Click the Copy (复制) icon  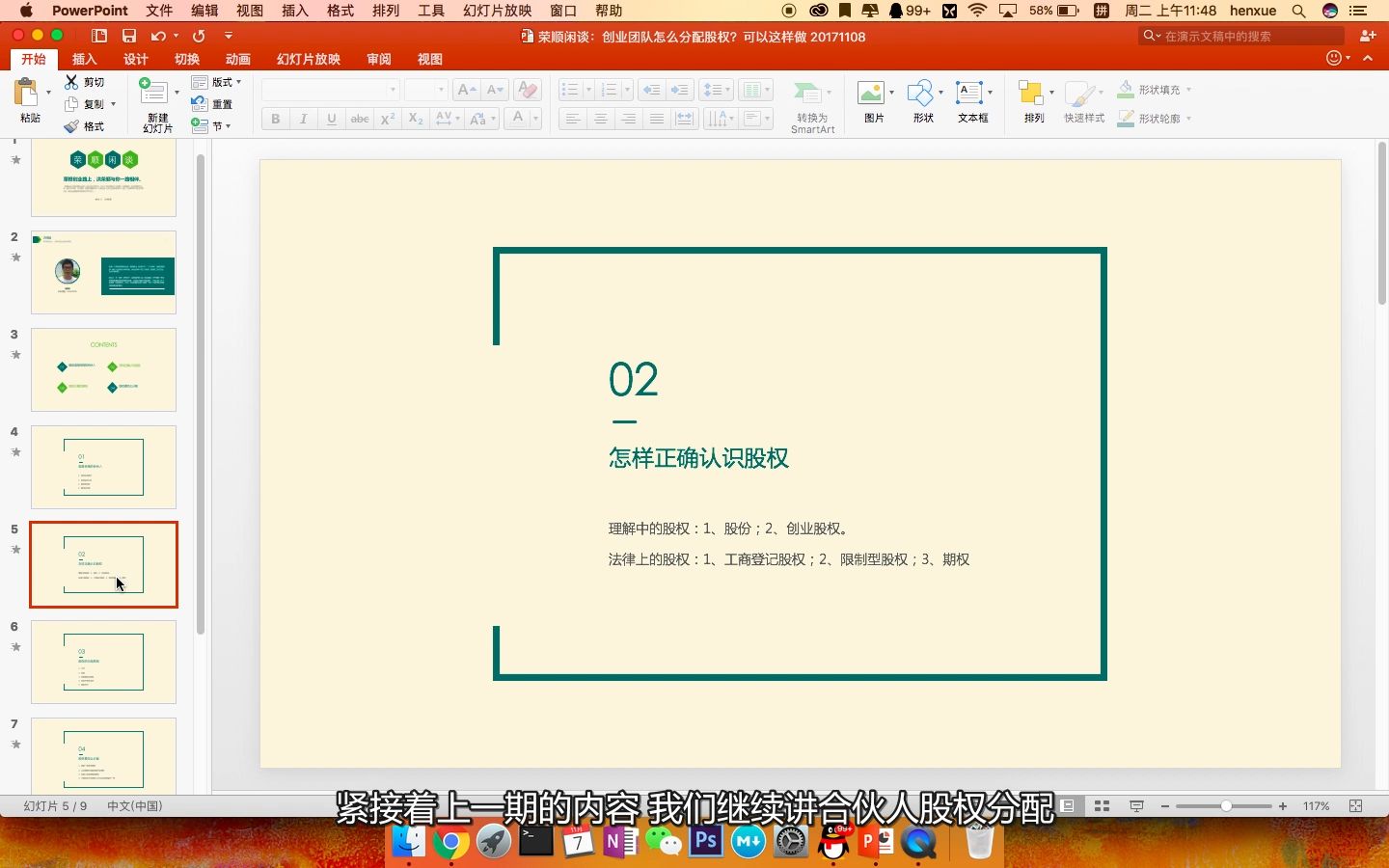[x=71, y=104]
